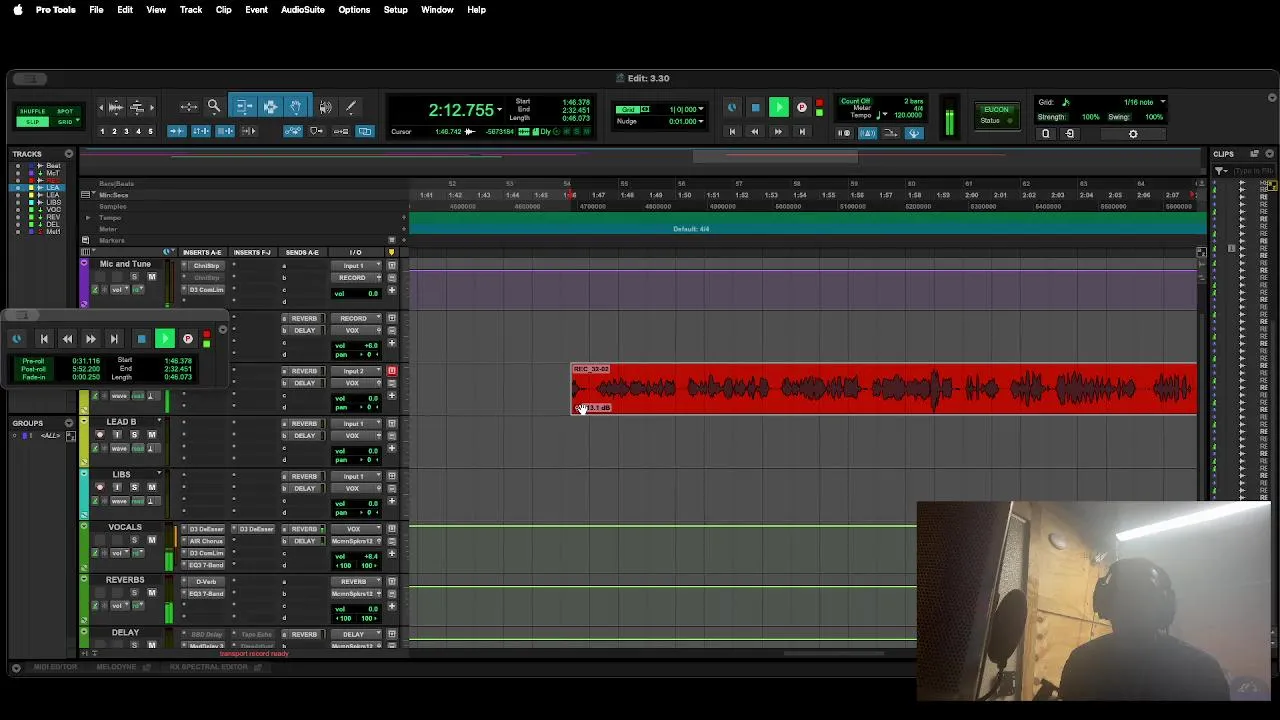This screenshot has height=720, width=1280.
Task: Open Input 2 selector on recording track
Action: (x=354, y=371)
